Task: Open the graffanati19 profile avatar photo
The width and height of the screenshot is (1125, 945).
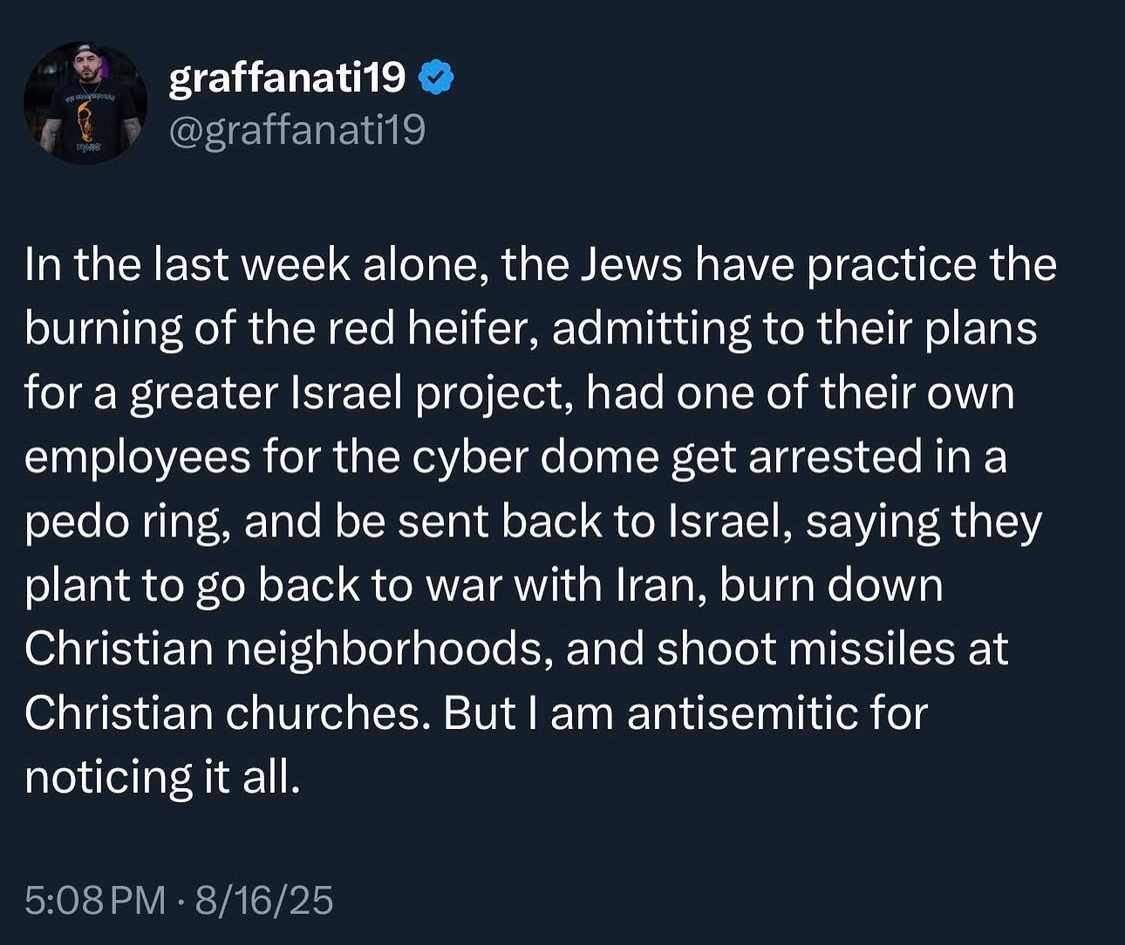Action: pyautogui.click(x=85, y=103)
